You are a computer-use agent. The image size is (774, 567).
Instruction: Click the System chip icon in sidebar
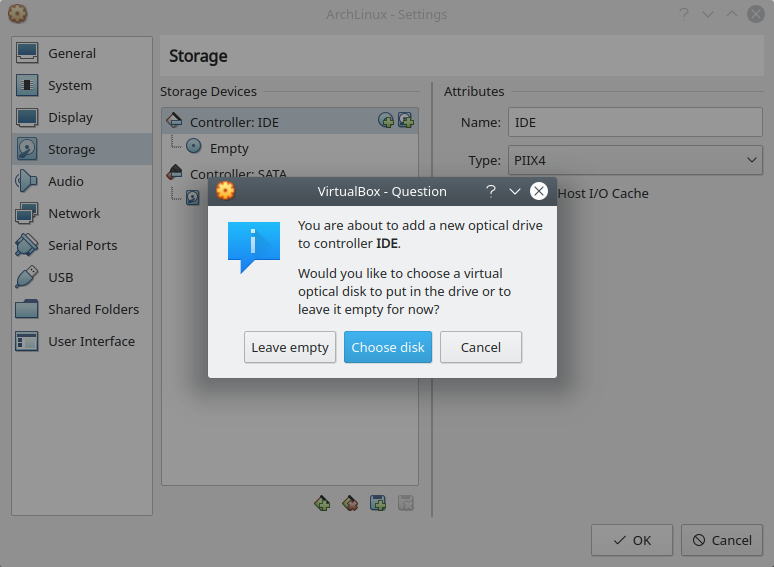pos(27,85)
